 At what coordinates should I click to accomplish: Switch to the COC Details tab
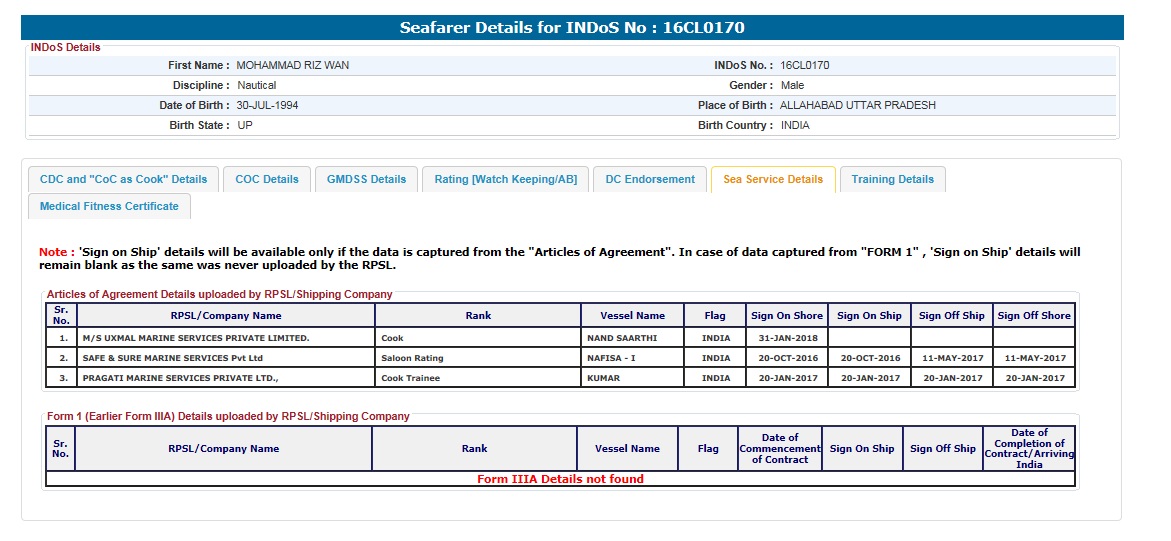267,179
